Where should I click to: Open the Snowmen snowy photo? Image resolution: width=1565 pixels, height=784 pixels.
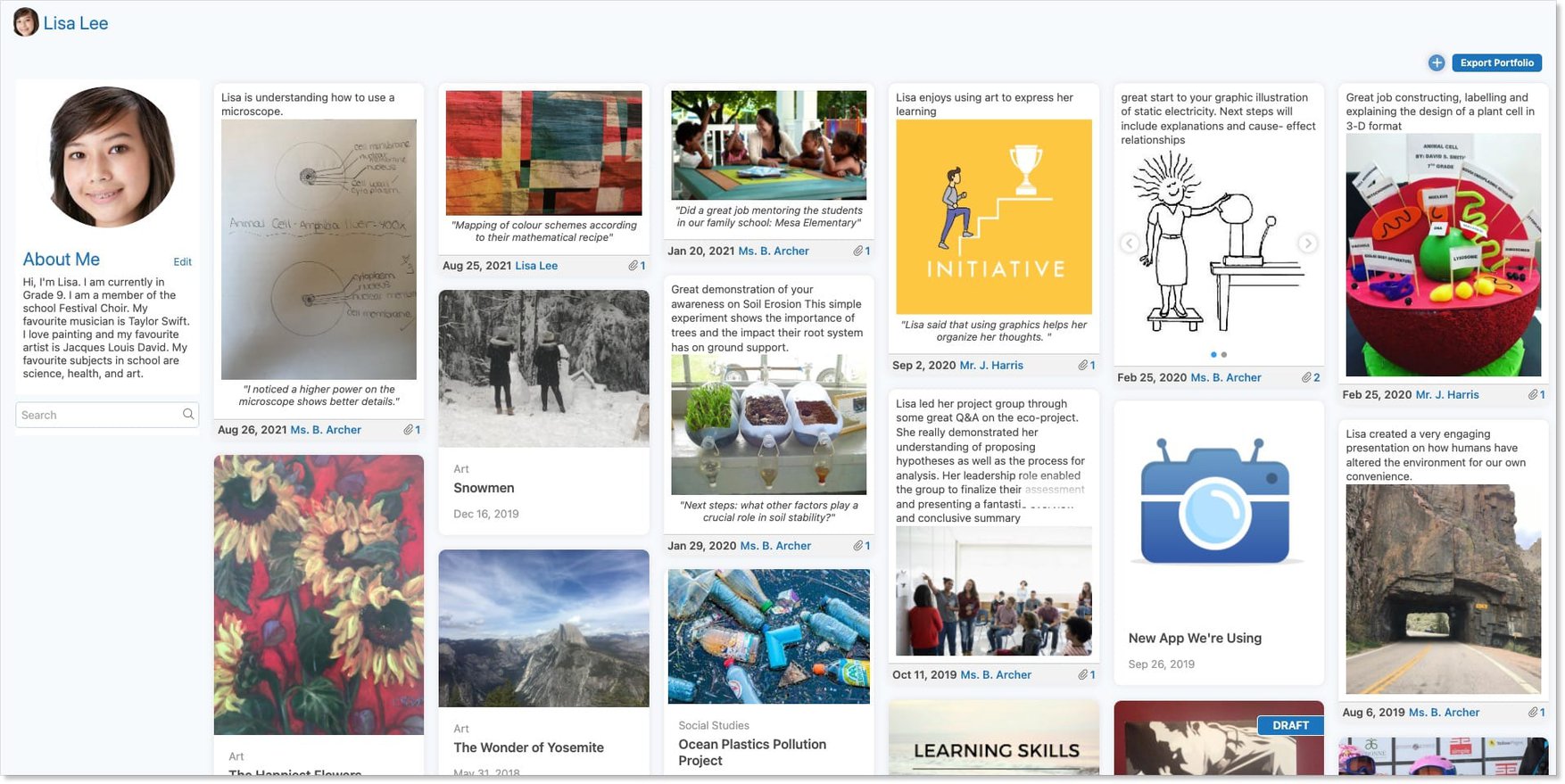point(543,368)
